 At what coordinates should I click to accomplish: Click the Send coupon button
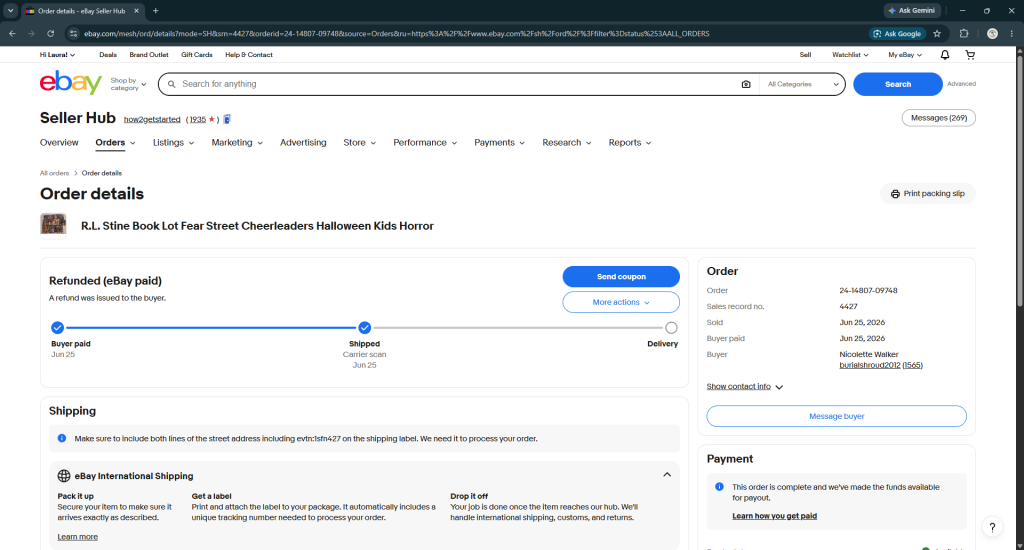(621, 276)
